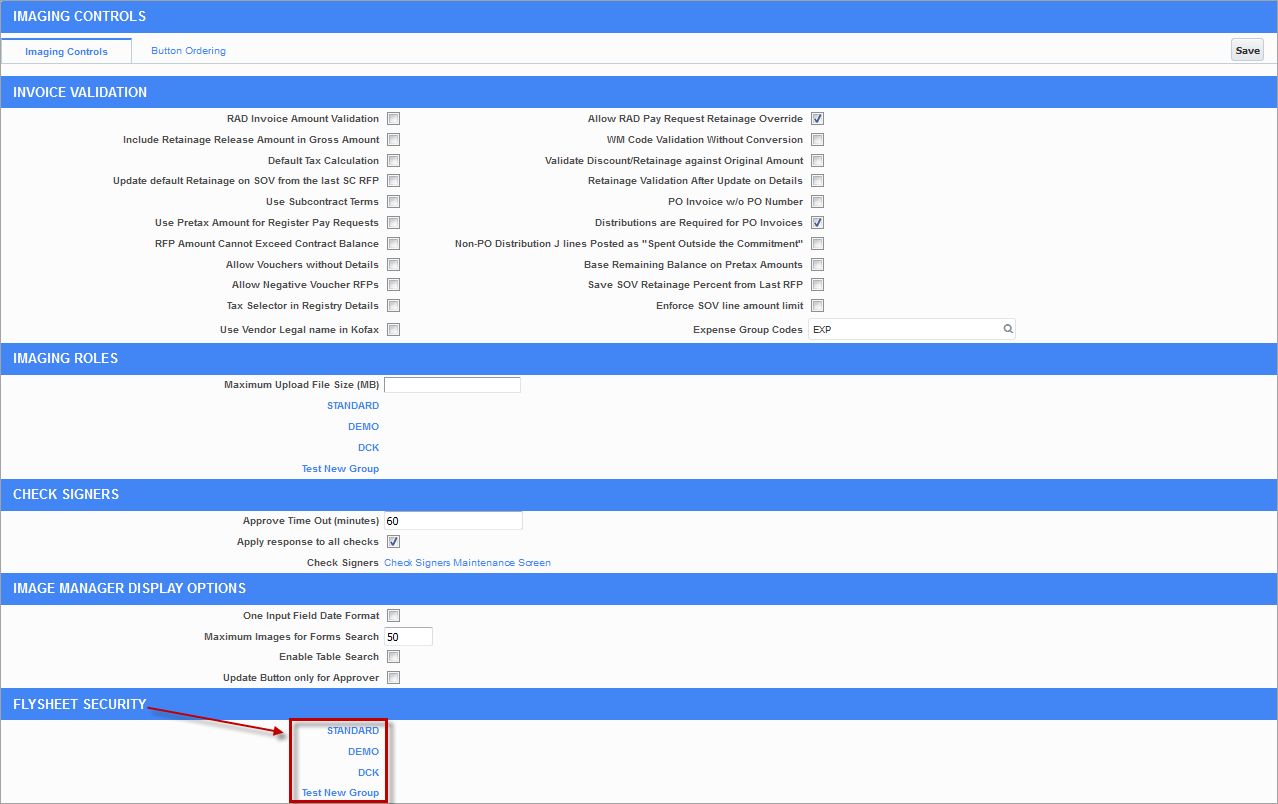This screenshot has width=1278, height=804.
Task: Open the Check Signers Maintenance Screen link
Action: (x=468, y=563)
